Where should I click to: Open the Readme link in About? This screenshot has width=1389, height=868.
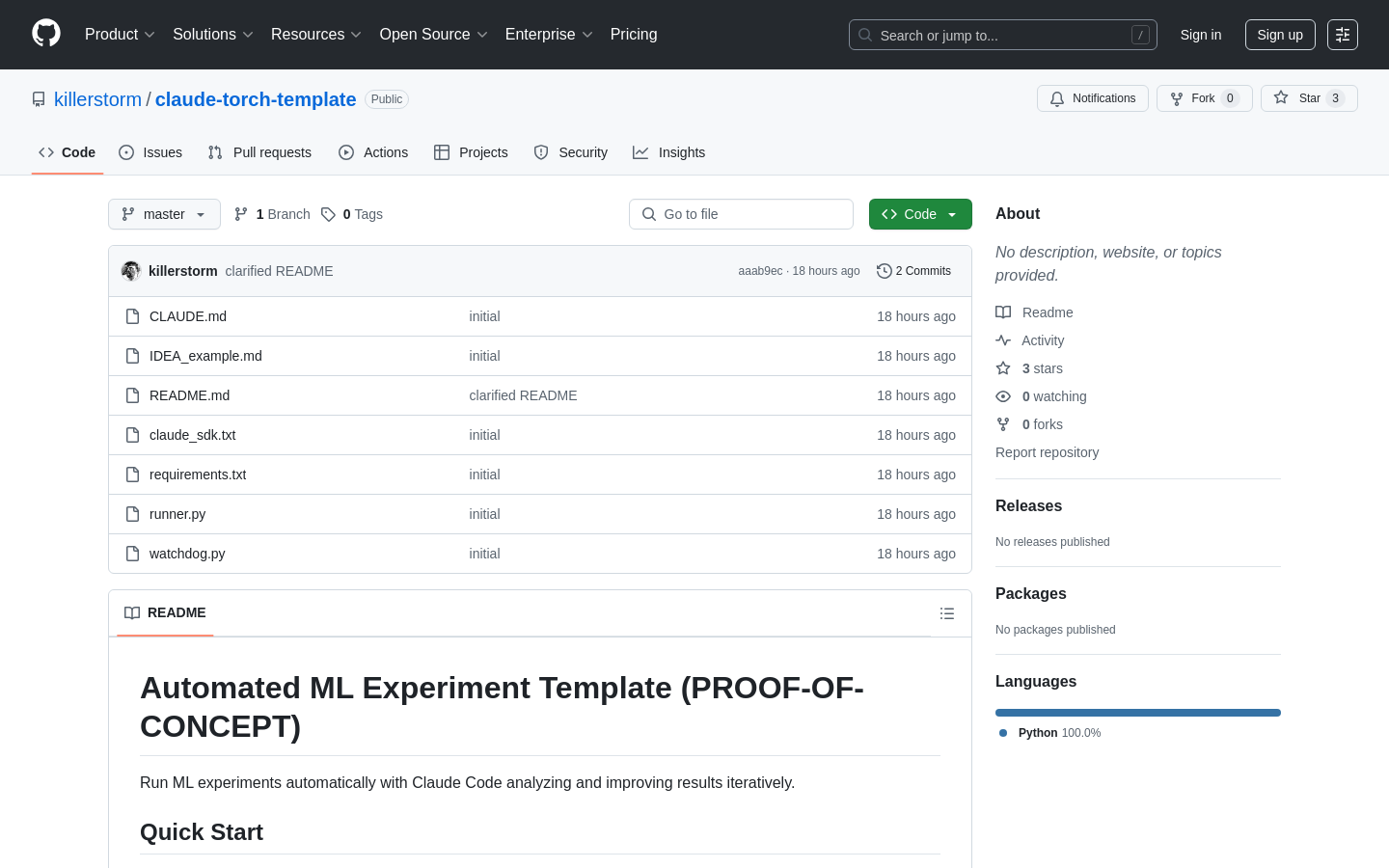pos(1034,312)
